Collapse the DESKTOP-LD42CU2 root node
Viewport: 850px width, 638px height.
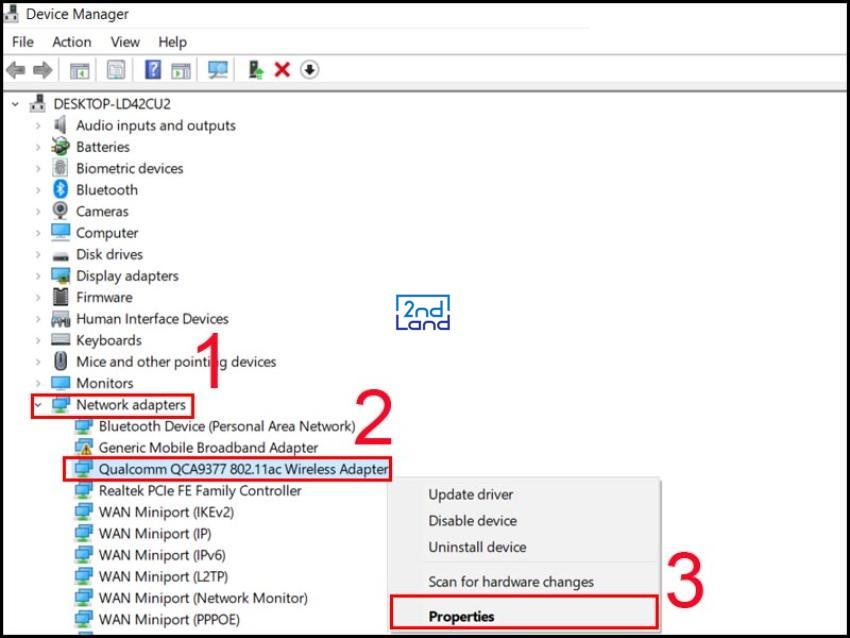(15, 104)
